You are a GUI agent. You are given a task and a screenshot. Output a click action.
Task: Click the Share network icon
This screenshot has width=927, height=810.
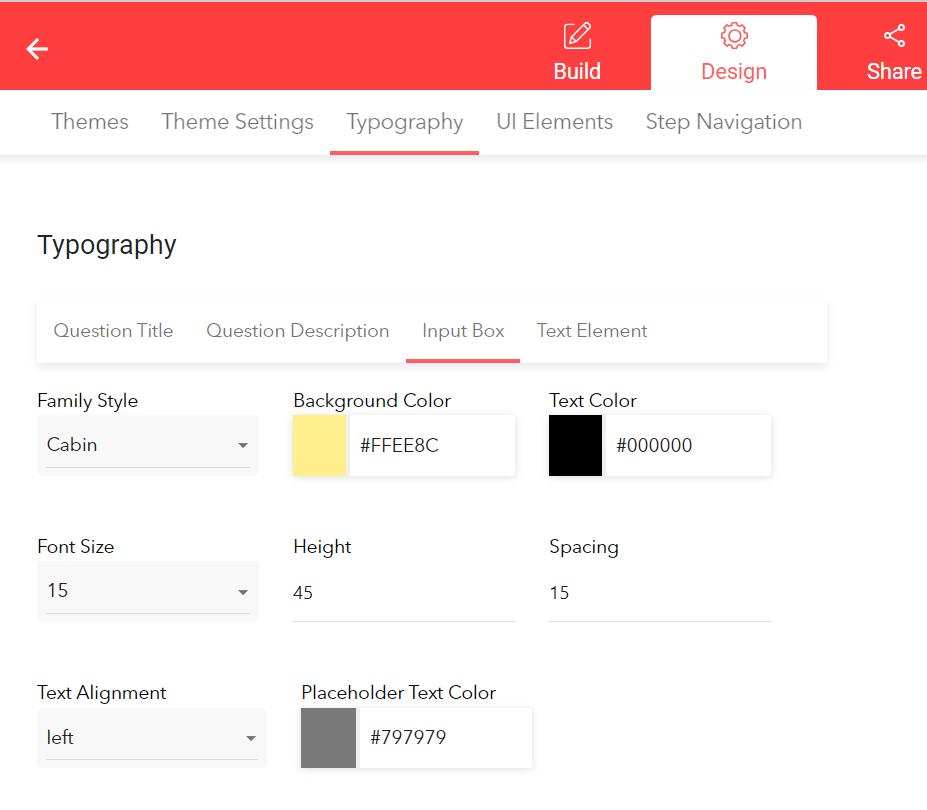(x=894, y=36)
